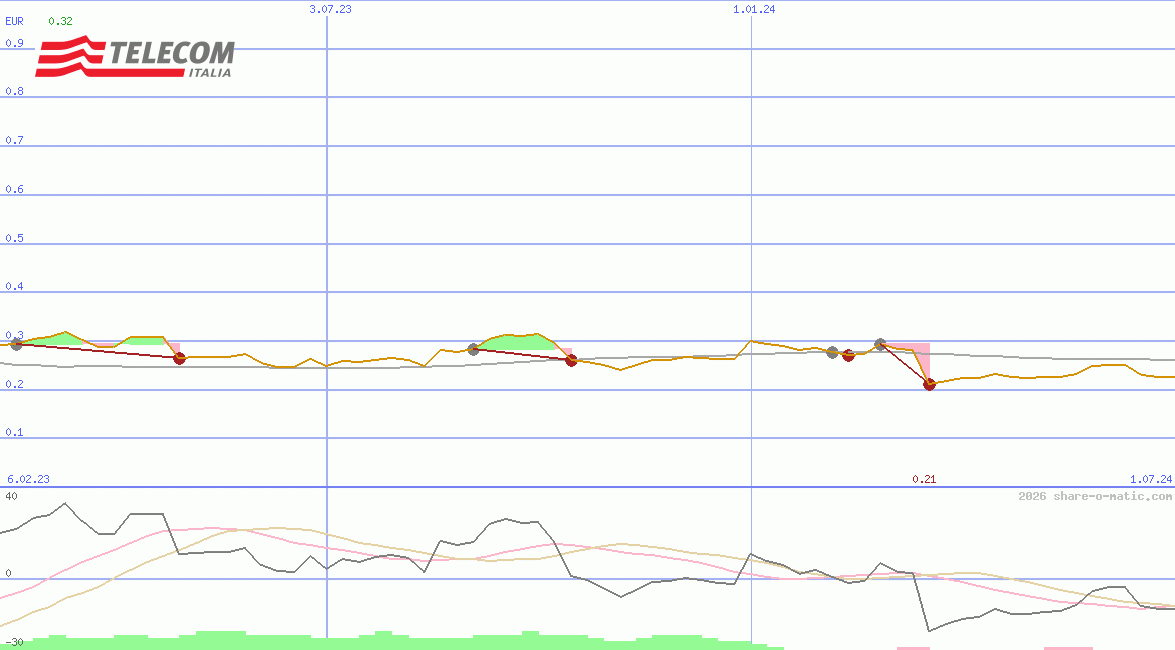Select the red sell marker near 1.07.24
The height and width of the screenshot is (650, 1175).
point(928,384)
